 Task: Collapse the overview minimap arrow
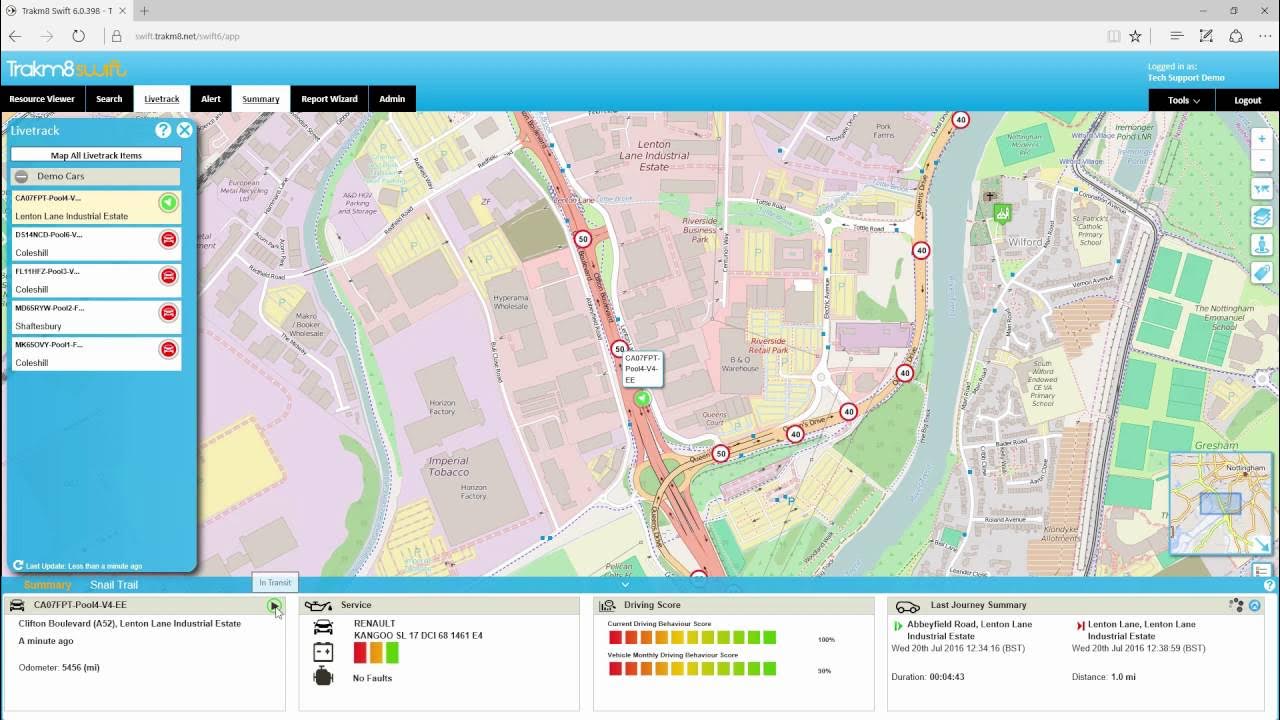click(1262, 545)
